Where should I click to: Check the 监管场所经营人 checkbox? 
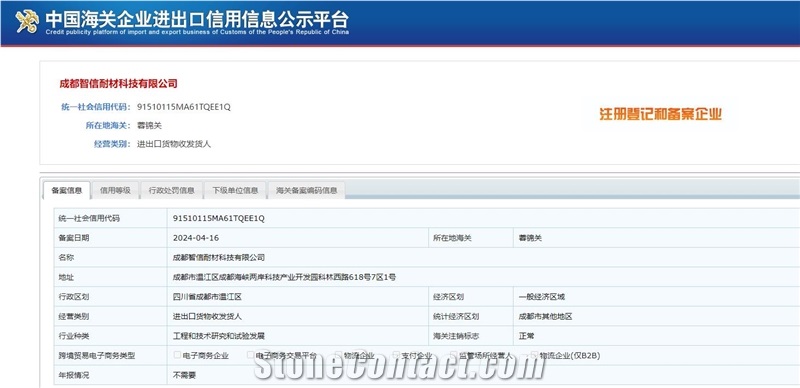coord(454,355)
